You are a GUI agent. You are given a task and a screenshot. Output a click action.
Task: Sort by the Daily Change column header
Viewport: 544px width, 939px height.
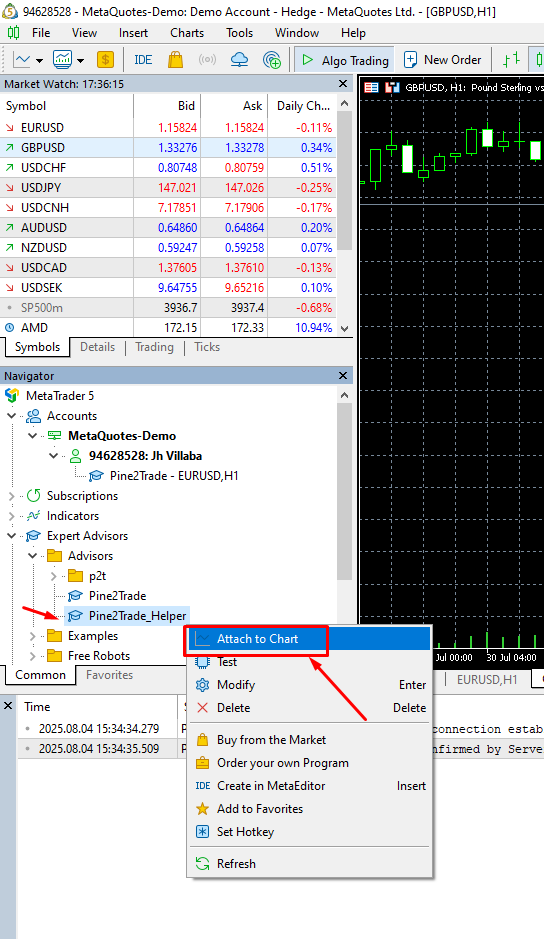click(x=302, y=106)
